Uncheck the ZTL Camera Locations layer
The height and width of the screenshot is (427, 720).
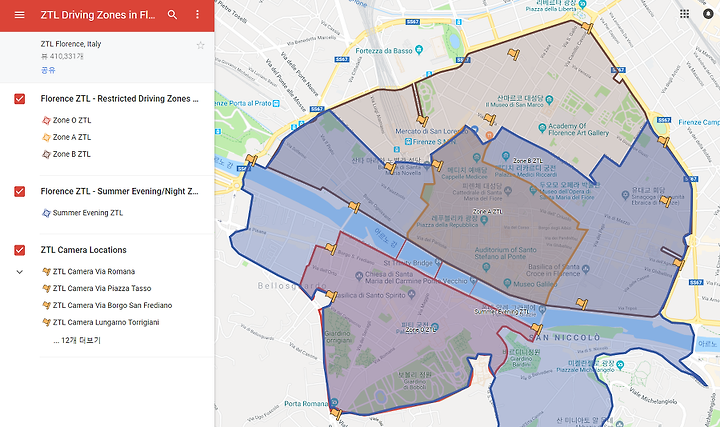19,250
